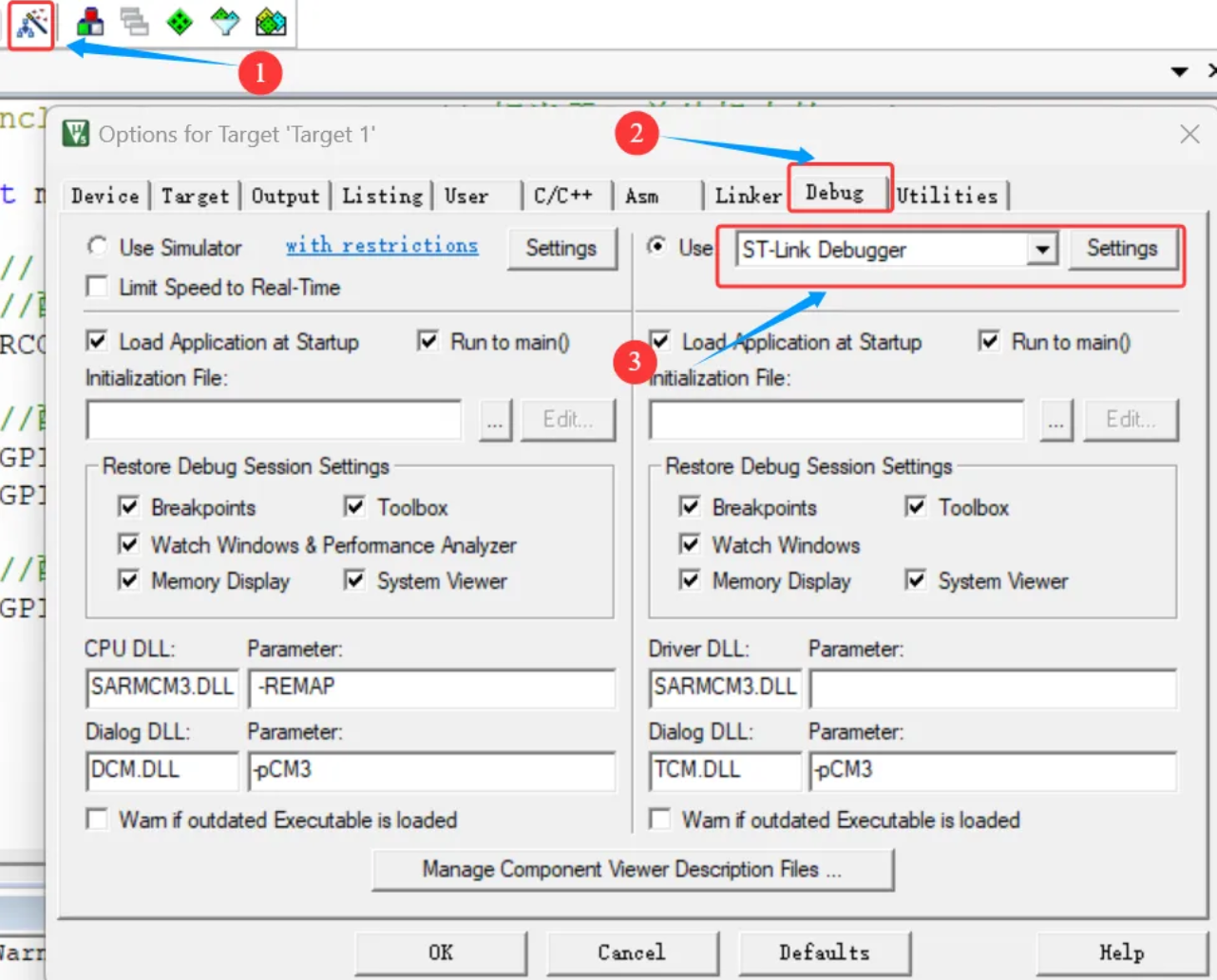1217x980 pixels.
Task: Click the simulator Edit... button
Action: [568, 420]
